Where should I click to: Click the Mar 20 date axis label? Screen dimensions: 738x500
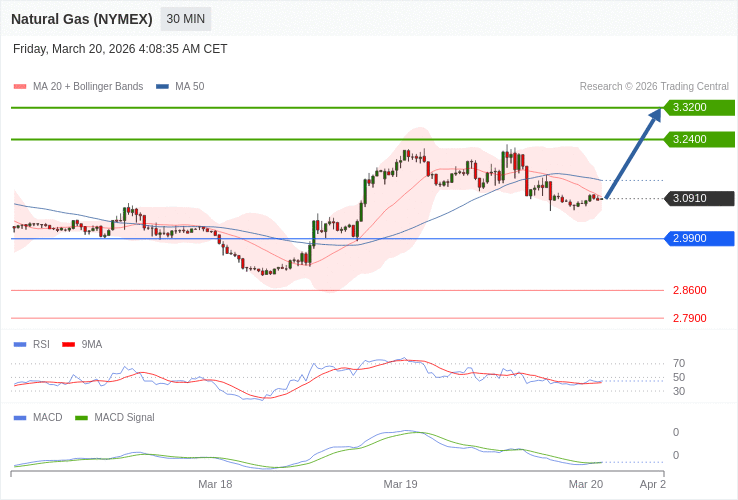coord(586,484)
